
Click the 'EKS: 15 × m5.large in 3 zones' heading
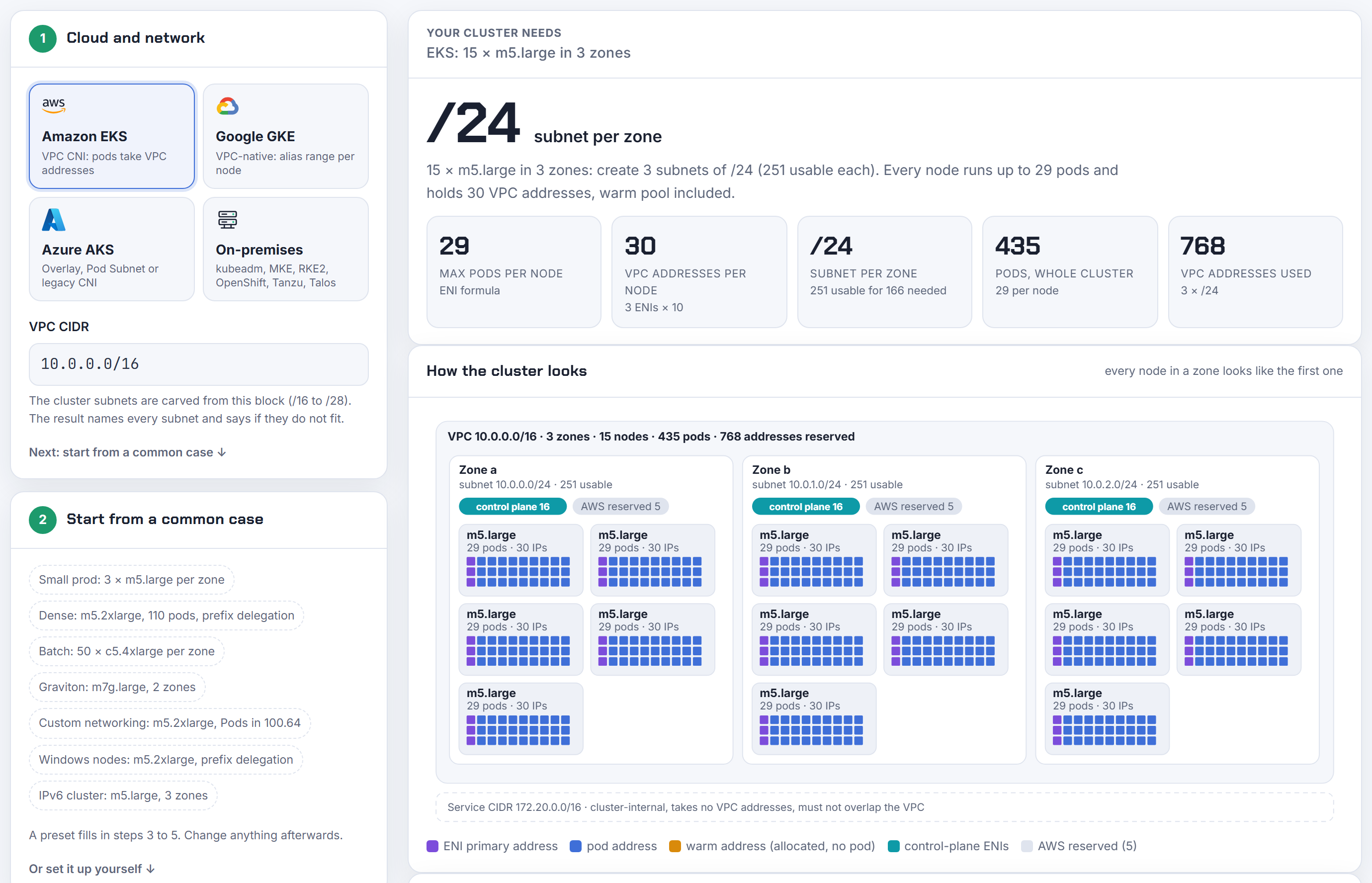[x=528, y=53]
